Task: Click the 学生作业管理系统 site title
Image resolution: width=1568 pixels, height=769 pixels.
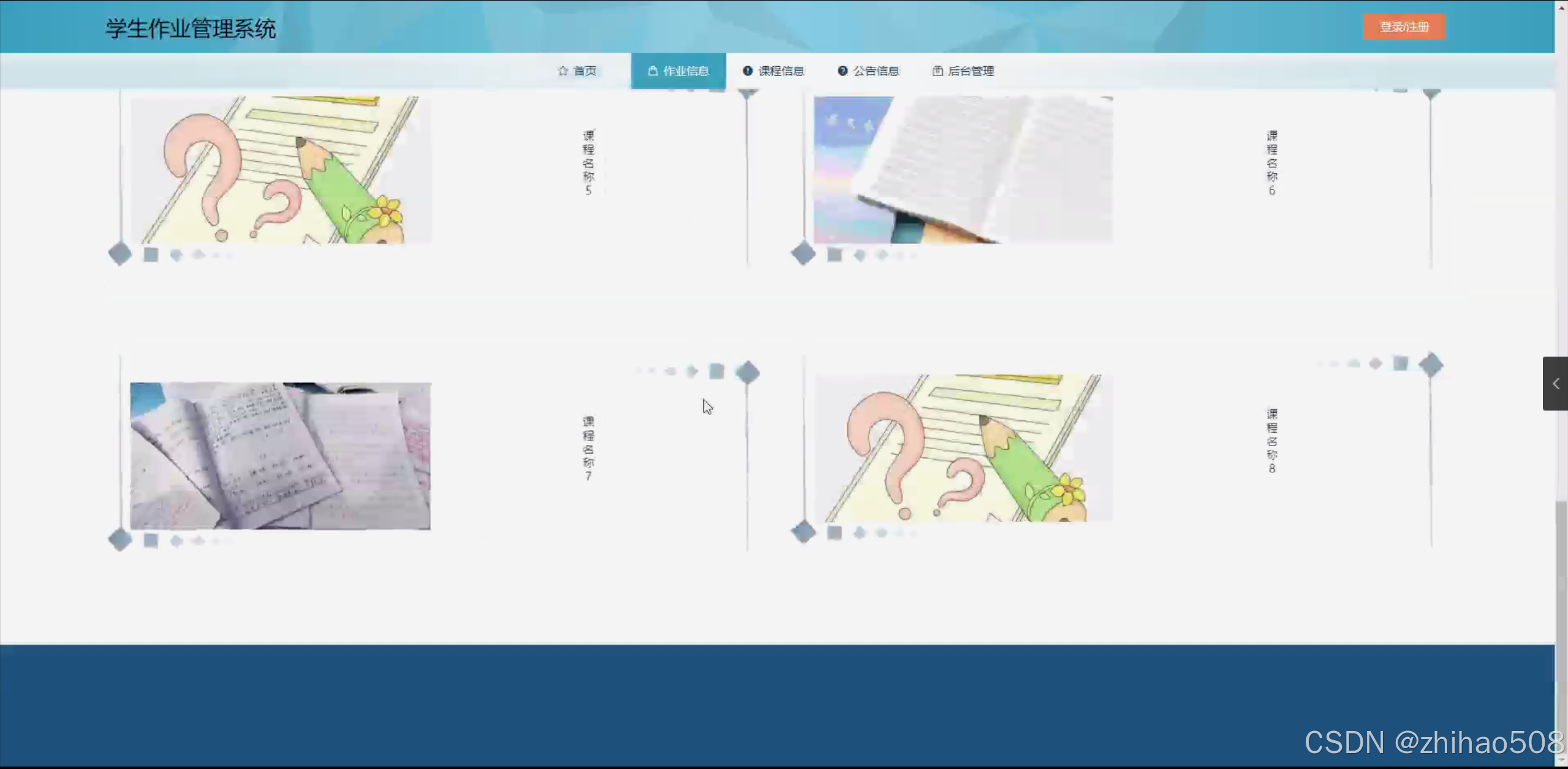Action: click(191, 29)
